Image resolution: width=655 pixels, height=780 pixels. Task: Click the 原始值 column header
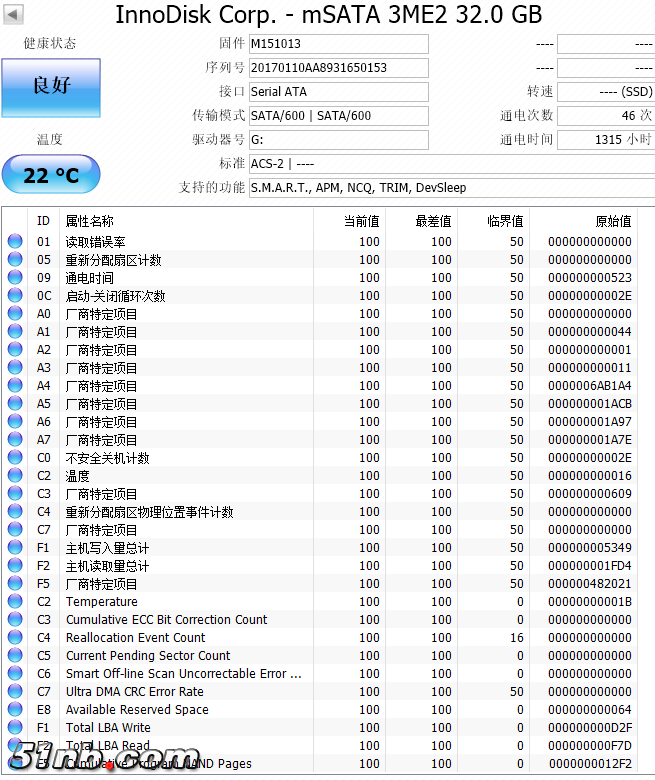tap(612, 221)
